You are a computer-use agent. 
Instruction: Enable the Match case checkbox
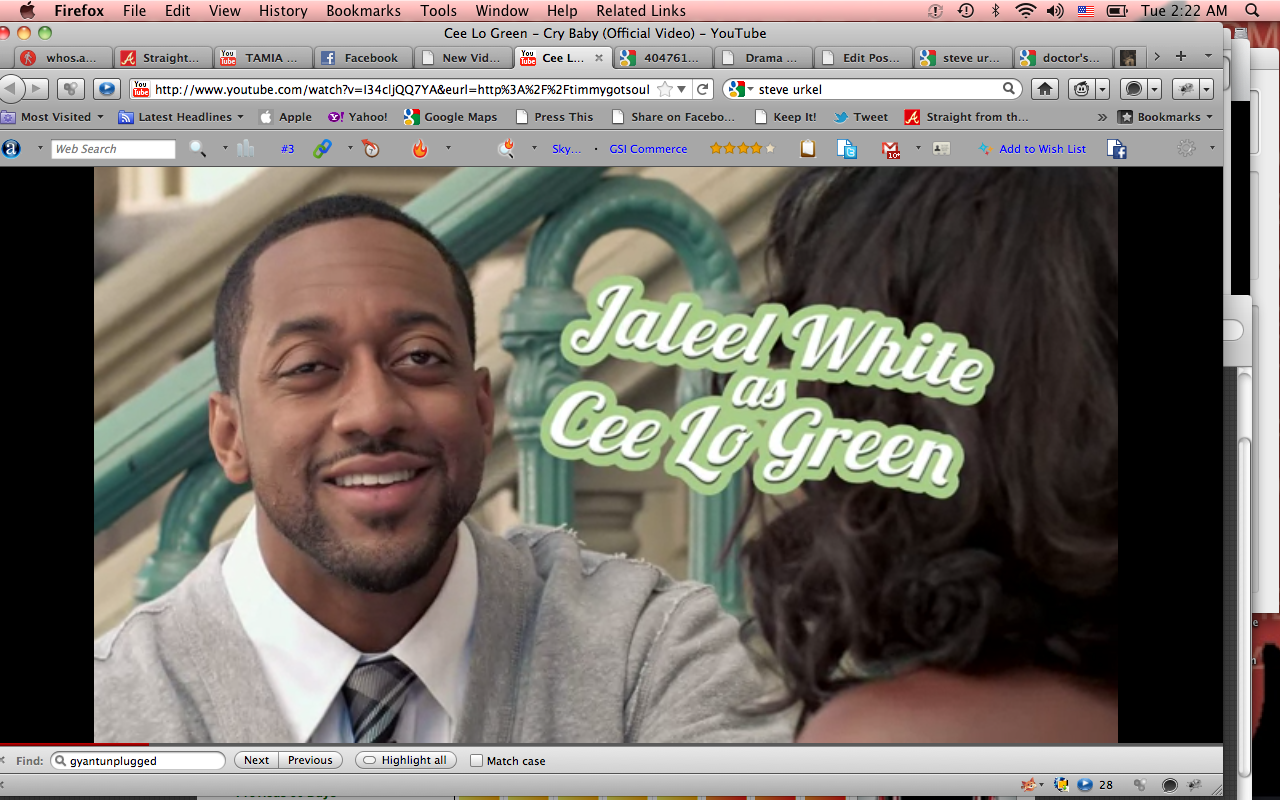[x=477, y=760]
